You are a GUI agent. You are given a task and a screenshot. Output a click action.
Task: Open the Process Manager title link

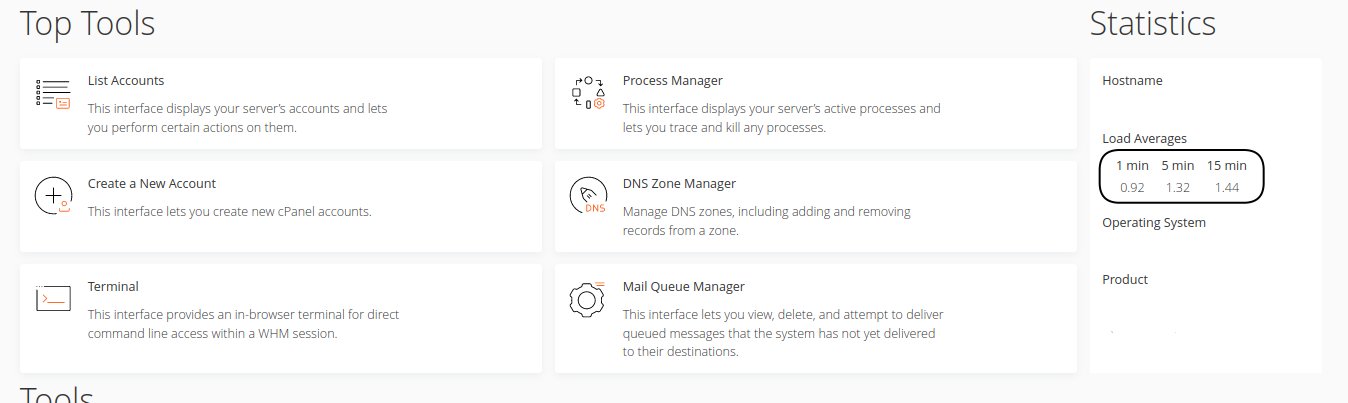click(x=672, y=81)
